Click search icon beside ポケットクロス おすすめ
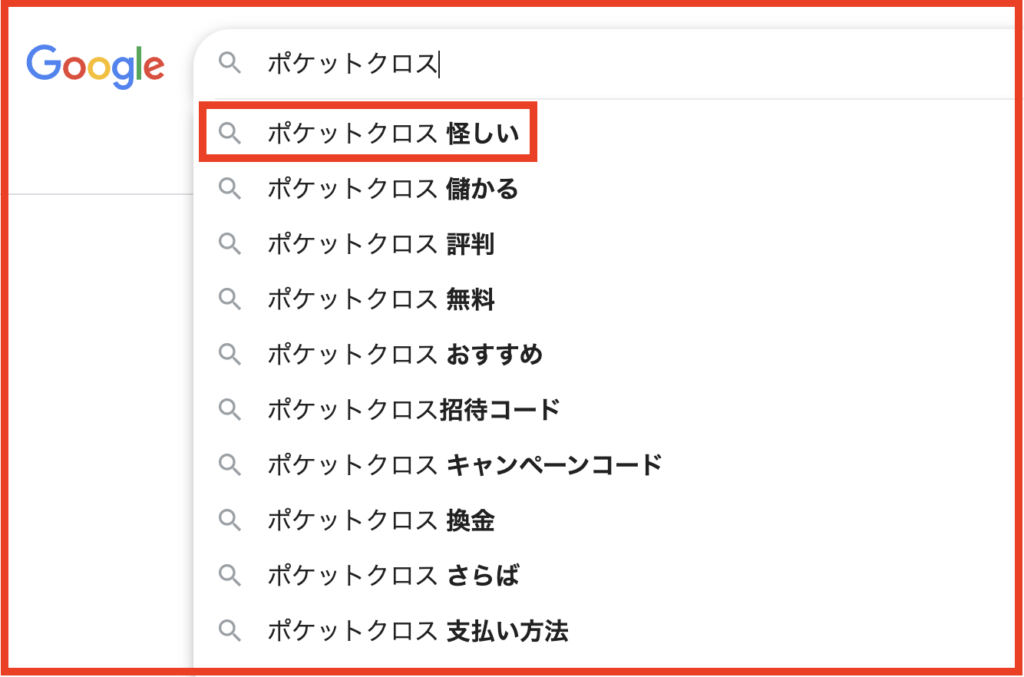The image size is (1024, 677). tap(230, 353)
